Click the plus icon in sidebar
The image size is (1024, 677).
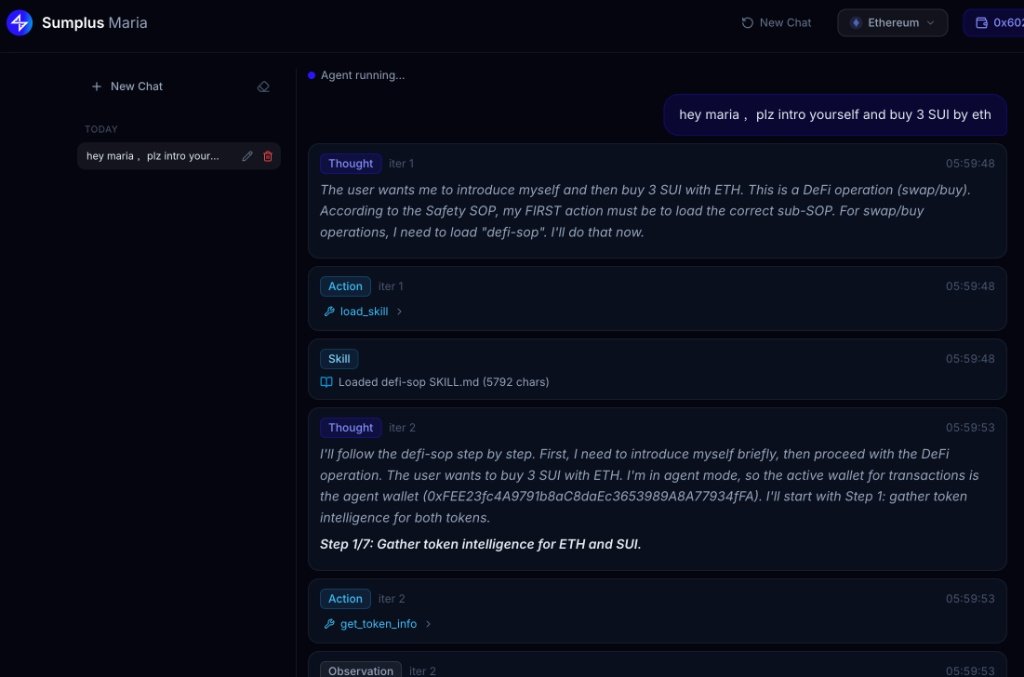coord(97,86)
